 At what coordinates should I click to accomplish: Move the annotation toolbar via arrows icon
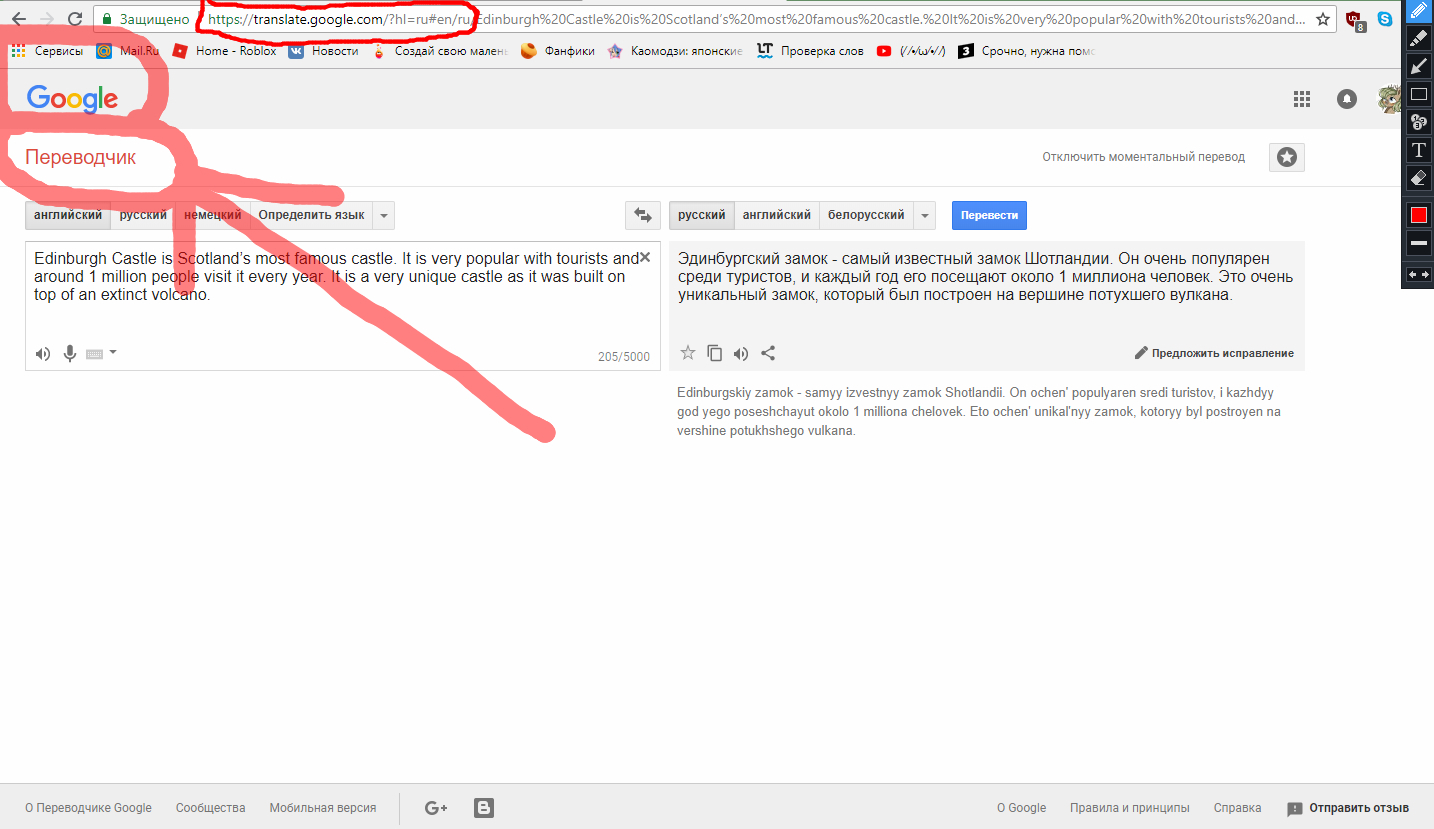[x=1418, y=274]
